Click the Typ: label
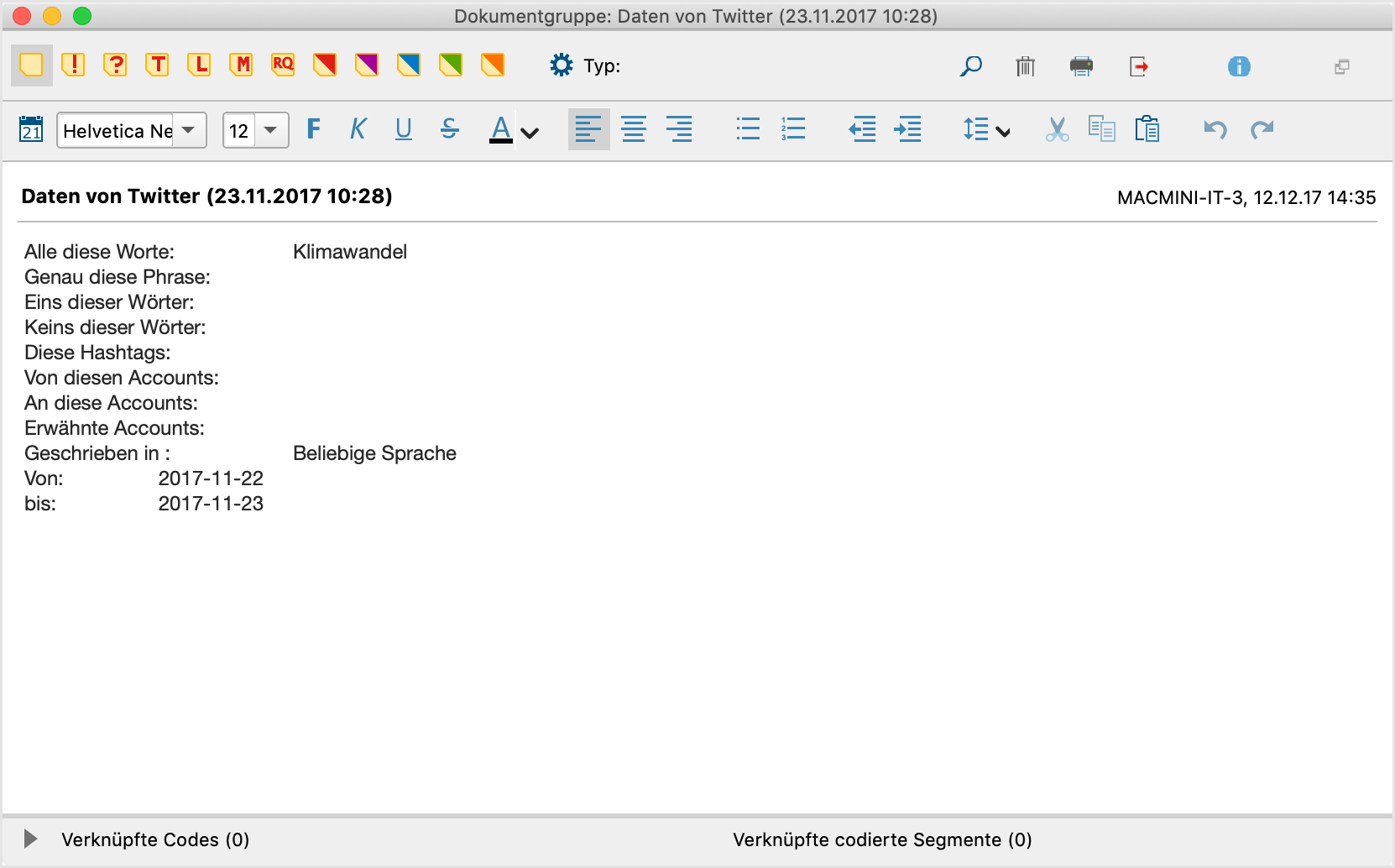This screenshot has height=868, width=1395. pyautogui.click(x=602, y=66)
